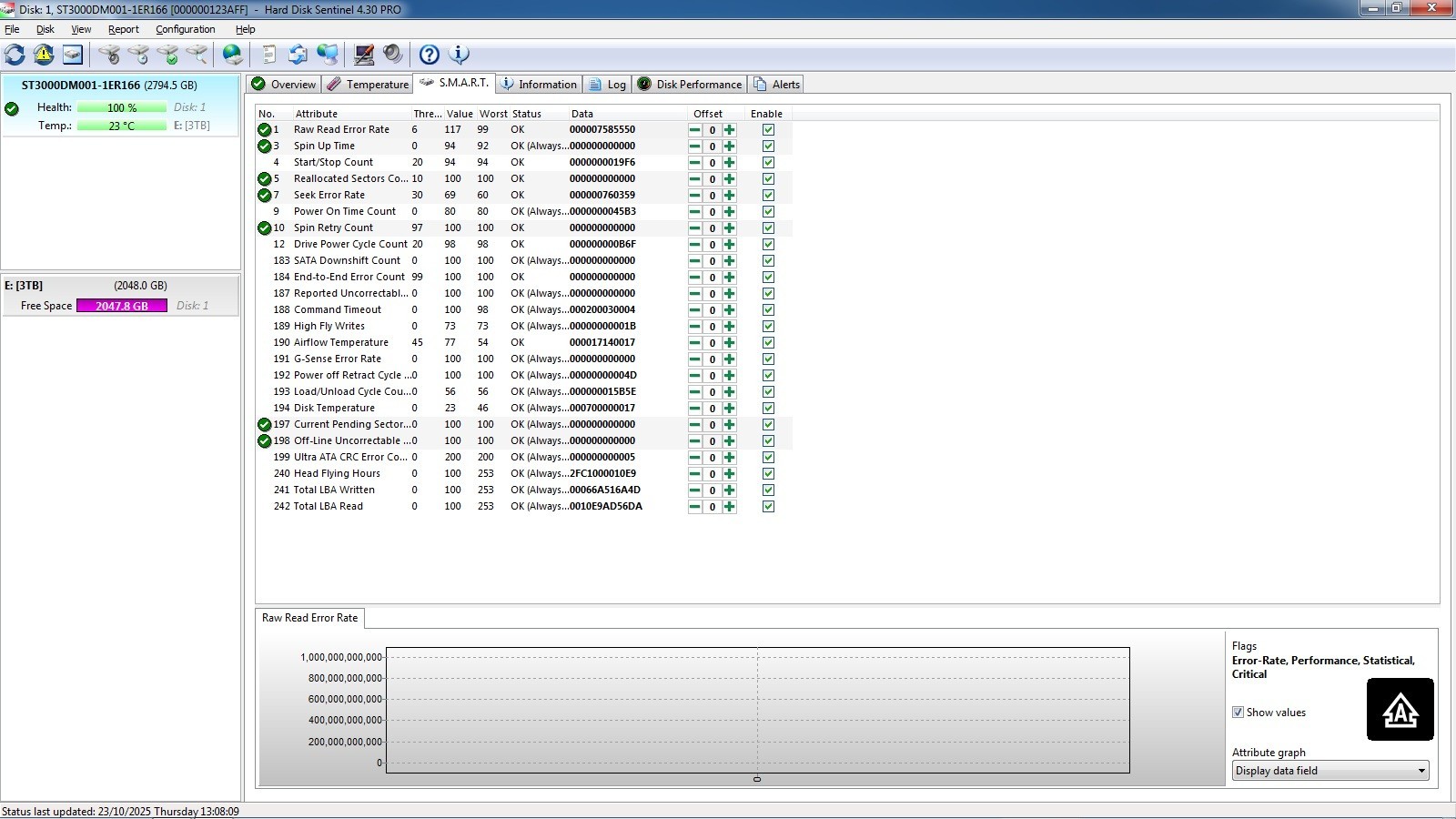Image resolution: width=1456 pixels, height=819 pixels.
Task: Select the E: [3TB] partition entry
Action: point(120,296)
